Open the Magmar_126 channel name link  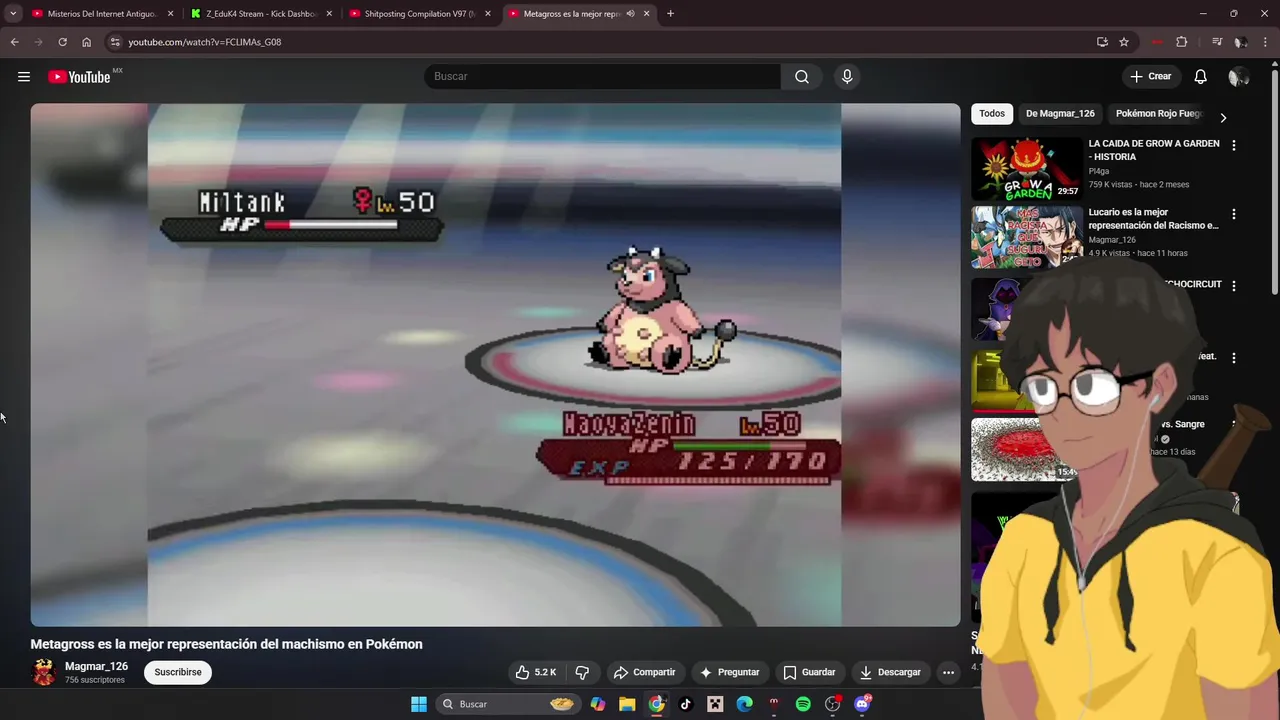click(96, 666)
